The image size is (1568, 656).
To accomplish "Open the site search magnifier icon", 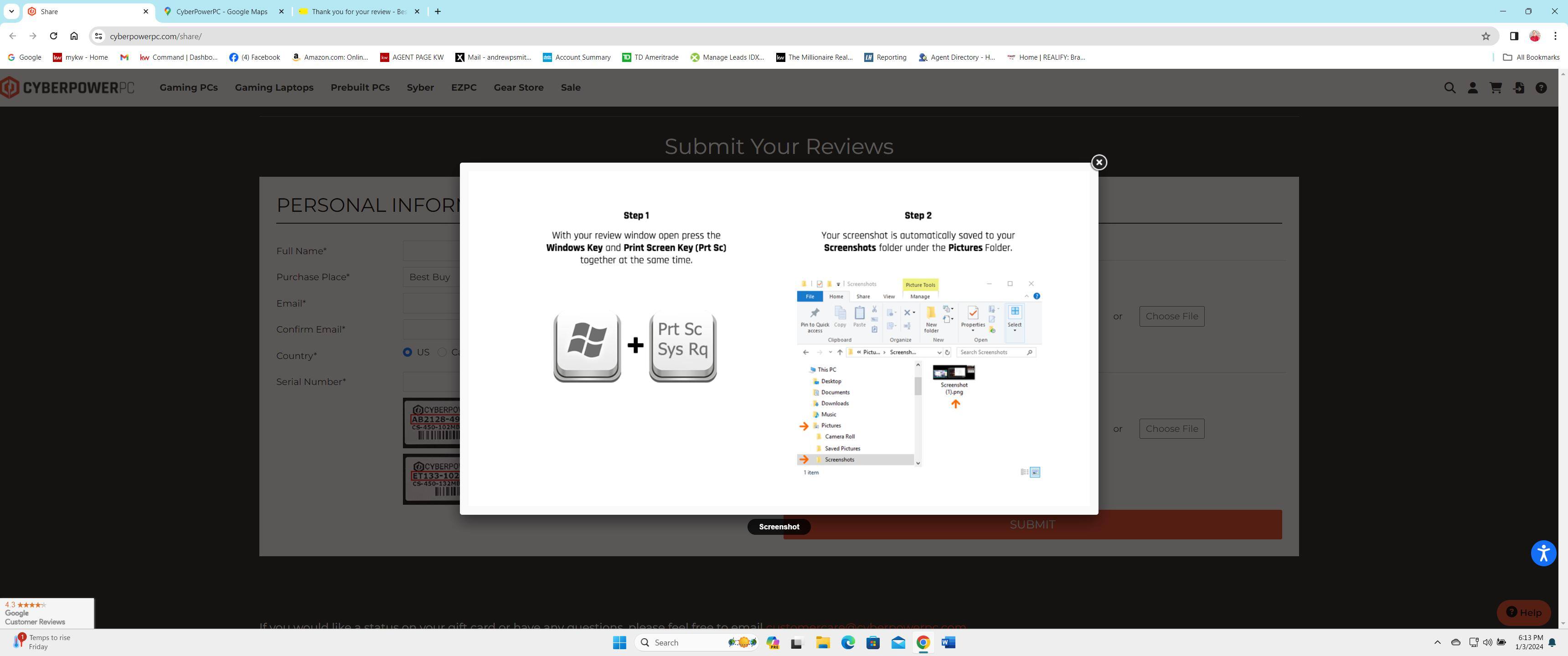I will 1450,87.
